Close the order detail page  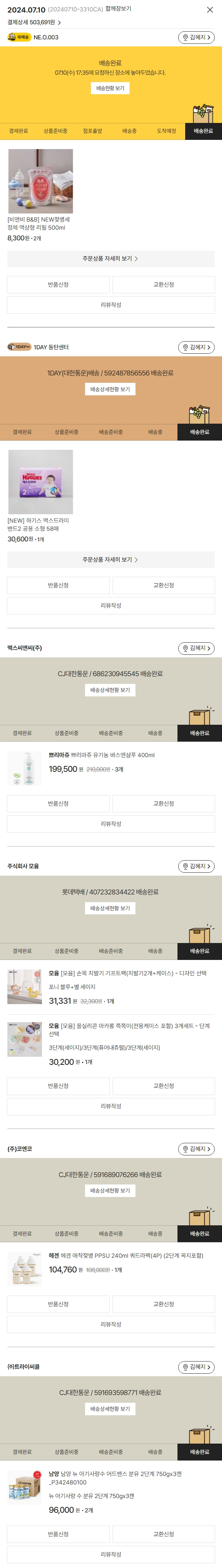pos(210,10)
